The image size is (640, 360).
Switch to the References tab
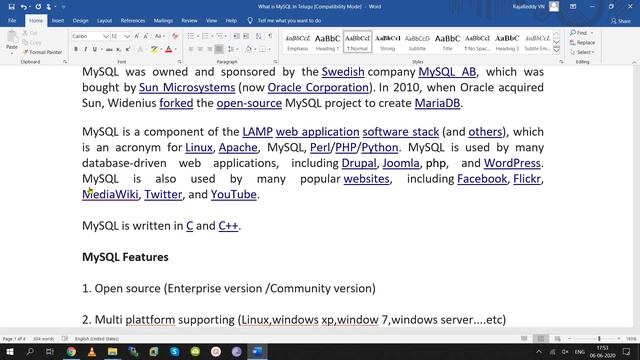point(133,20)
